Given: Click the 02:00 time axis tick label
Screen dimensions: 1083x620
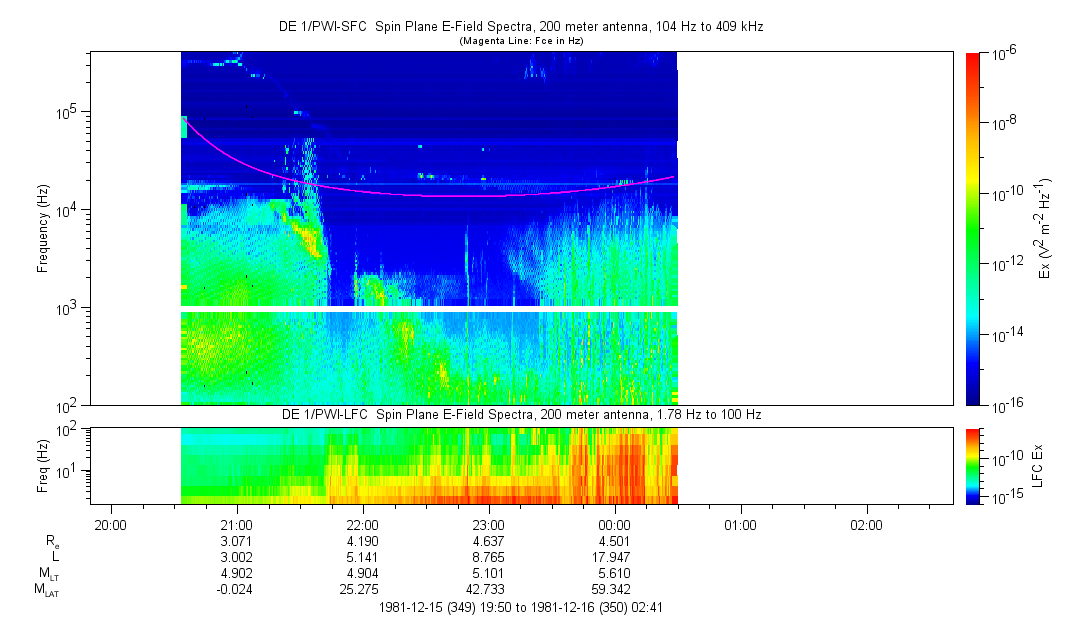Looking at the screenshot, I should [866, 525].
